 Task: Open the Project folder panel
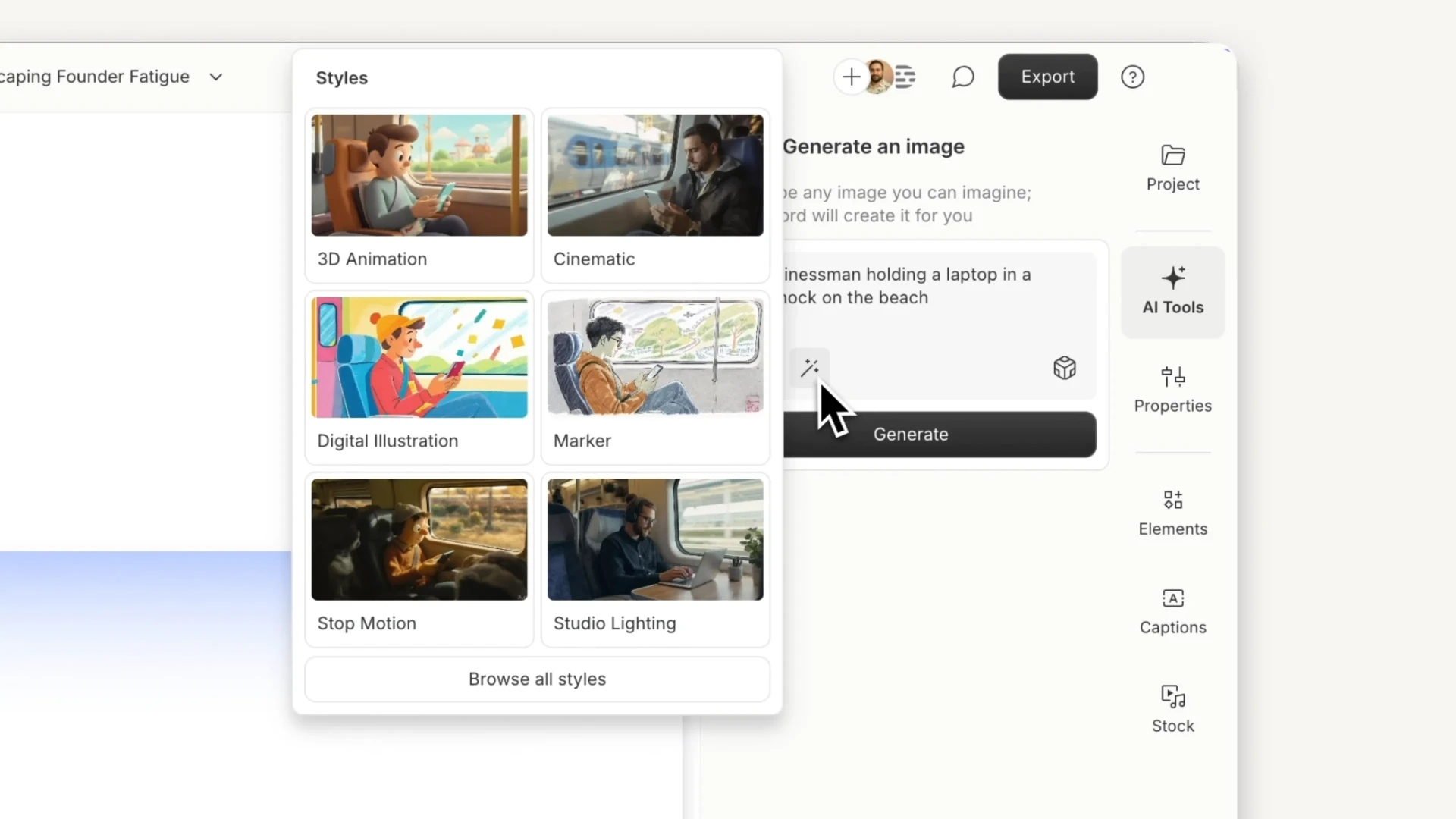(x=1172, y=168)
